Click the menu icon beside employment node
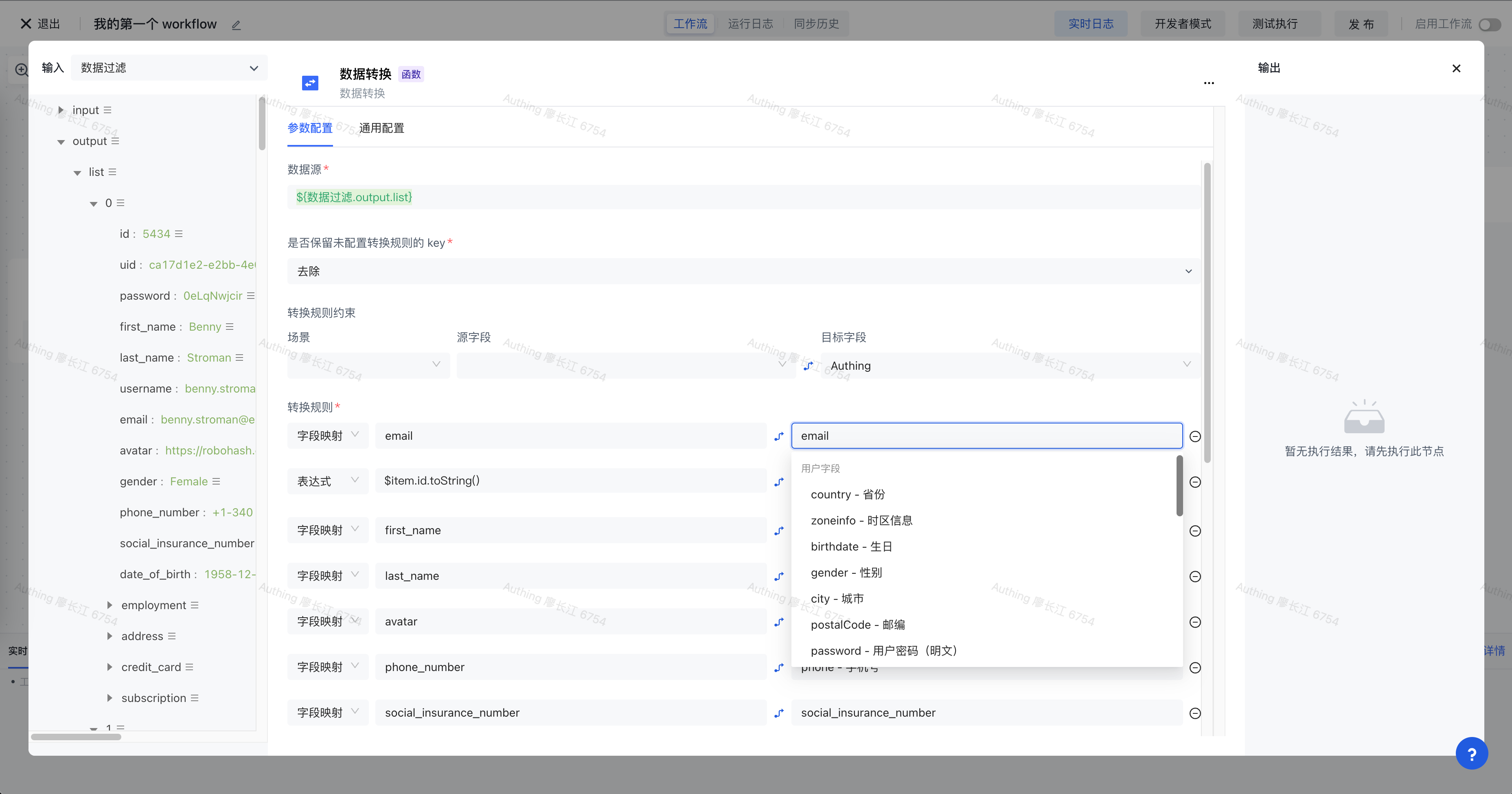Screen dimensions: 1512x794 click(x=194, y=605)
